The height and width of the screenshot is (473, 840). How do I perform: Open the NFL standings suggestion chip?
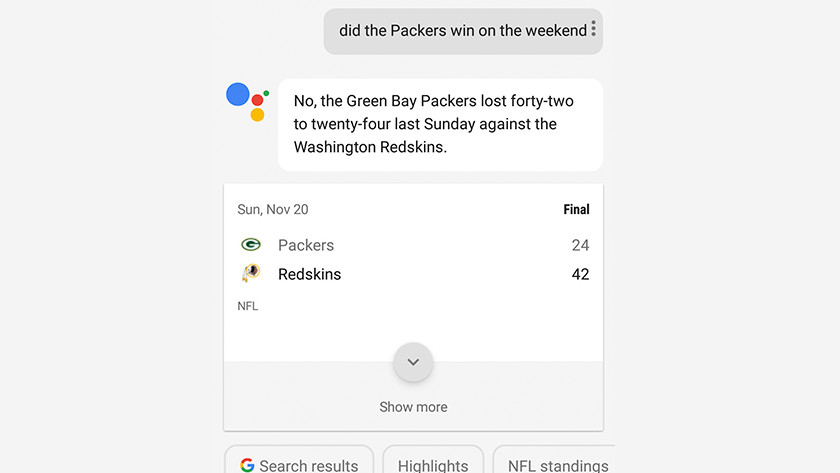click(x=557, y=464)
